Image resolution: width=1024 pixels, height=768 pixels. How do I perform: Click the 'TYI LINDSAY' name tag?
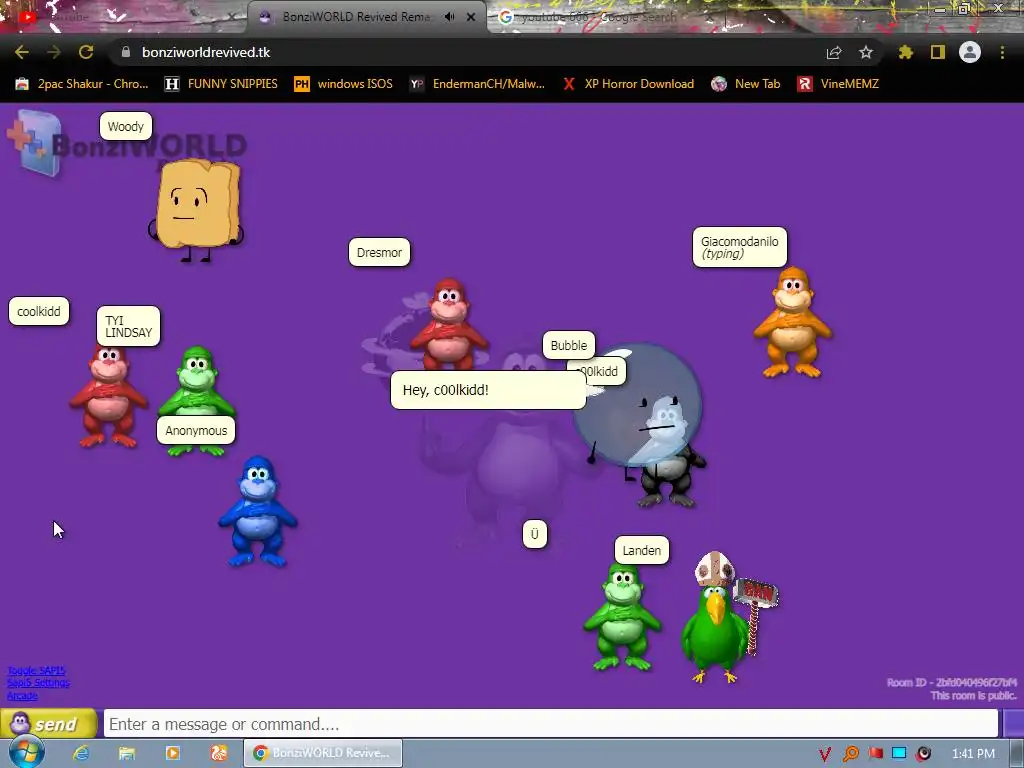pyautogui.click(x=128, y=327)
